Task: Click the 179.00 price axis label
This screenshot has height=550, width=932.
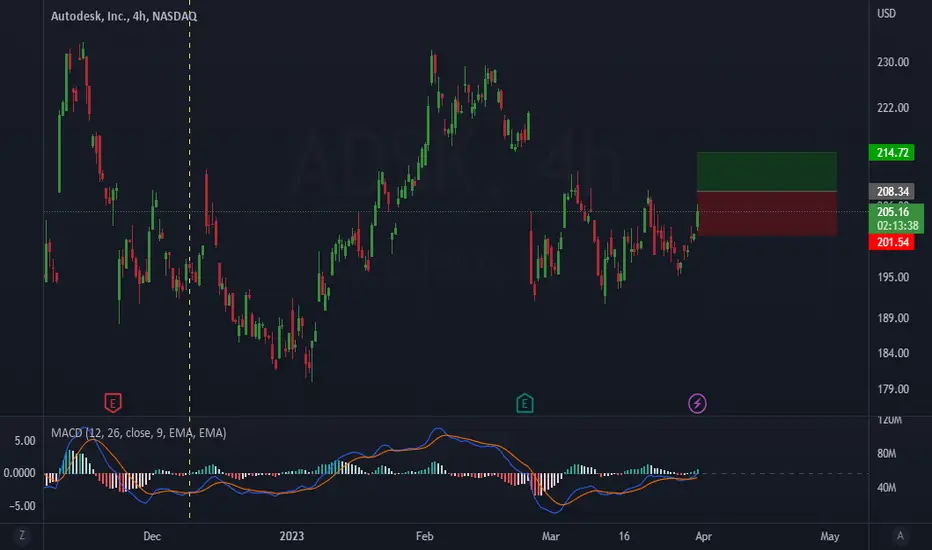Action: [x=893, y=389]
